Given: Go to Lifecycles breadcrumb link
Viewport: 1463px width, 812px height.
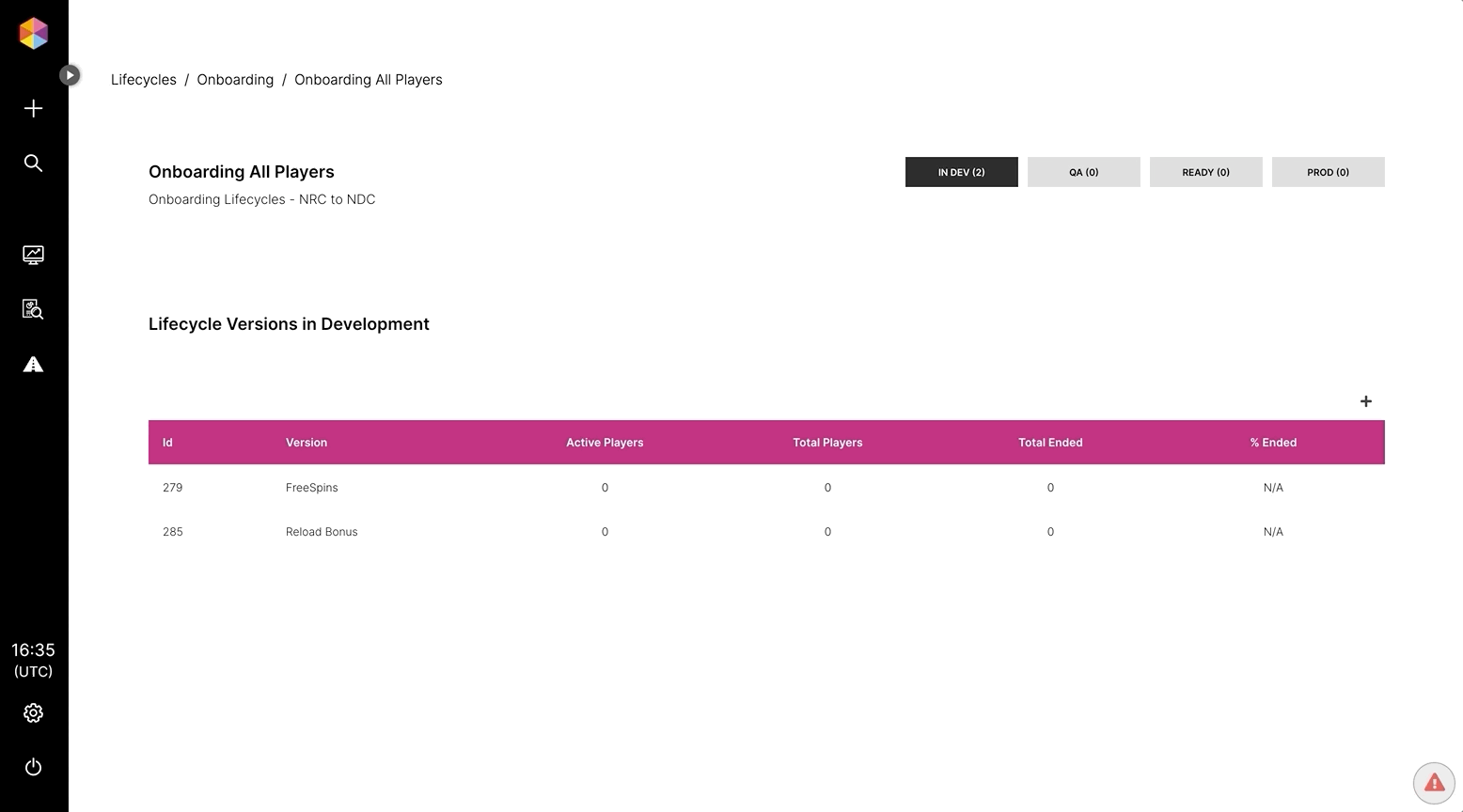Looking at the screenshot, I should pos(144,80).
